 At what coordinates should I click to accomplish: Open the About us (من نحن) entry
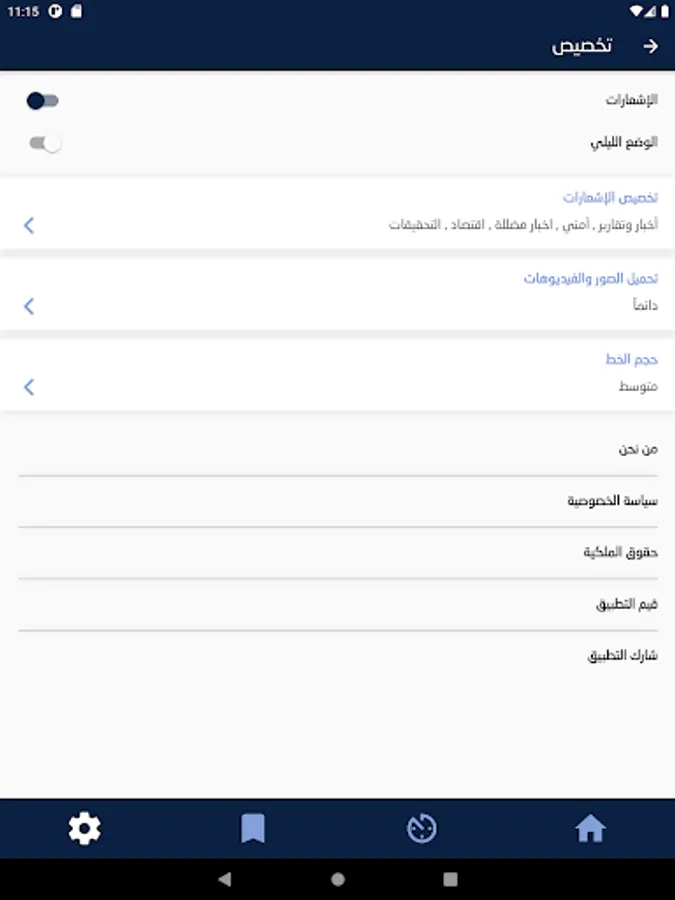point(338,449)
